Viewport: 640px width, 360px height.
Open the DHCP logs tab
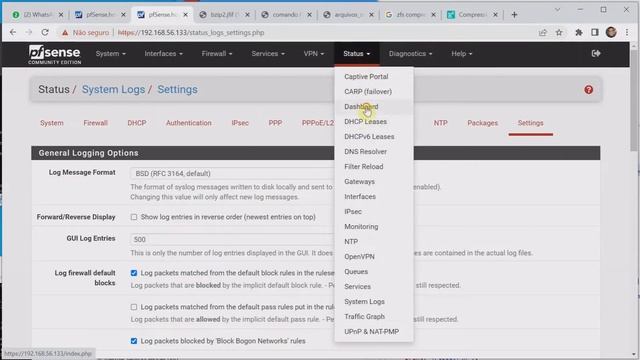[137, 123]
